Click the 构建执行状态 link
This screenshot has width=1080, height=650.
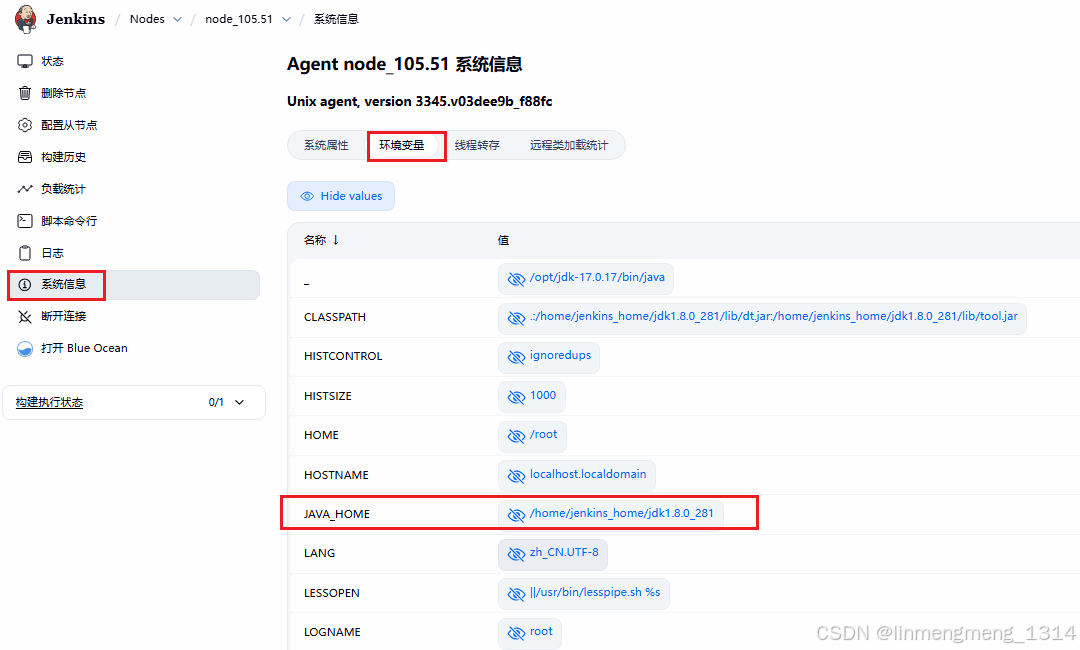tap(49, 402)
